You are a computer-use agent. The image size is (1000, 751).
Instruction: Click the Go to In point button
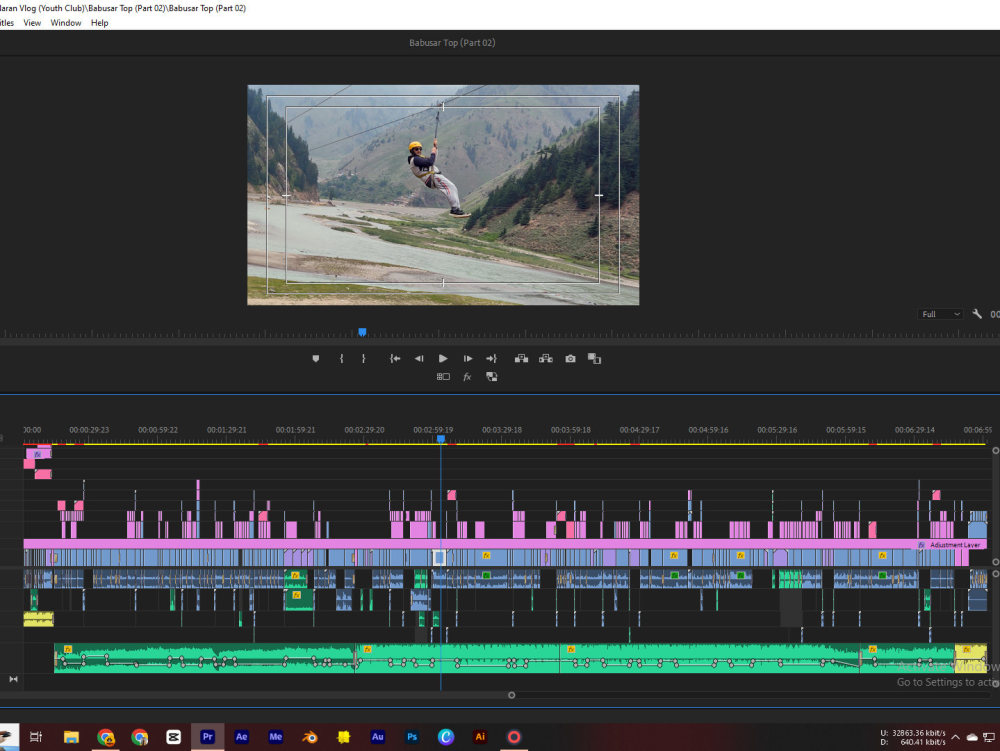[x=395, y=358]
